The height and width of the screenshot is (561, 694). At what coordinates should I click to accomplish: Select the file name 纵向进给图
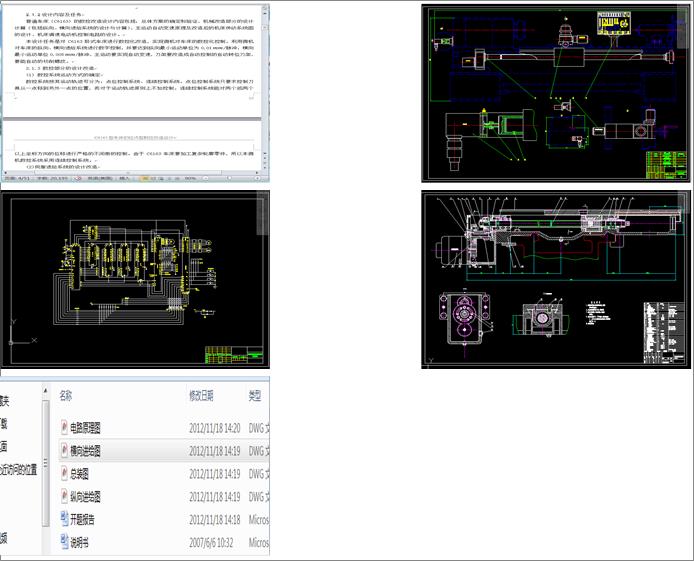[x=85, y=497]
